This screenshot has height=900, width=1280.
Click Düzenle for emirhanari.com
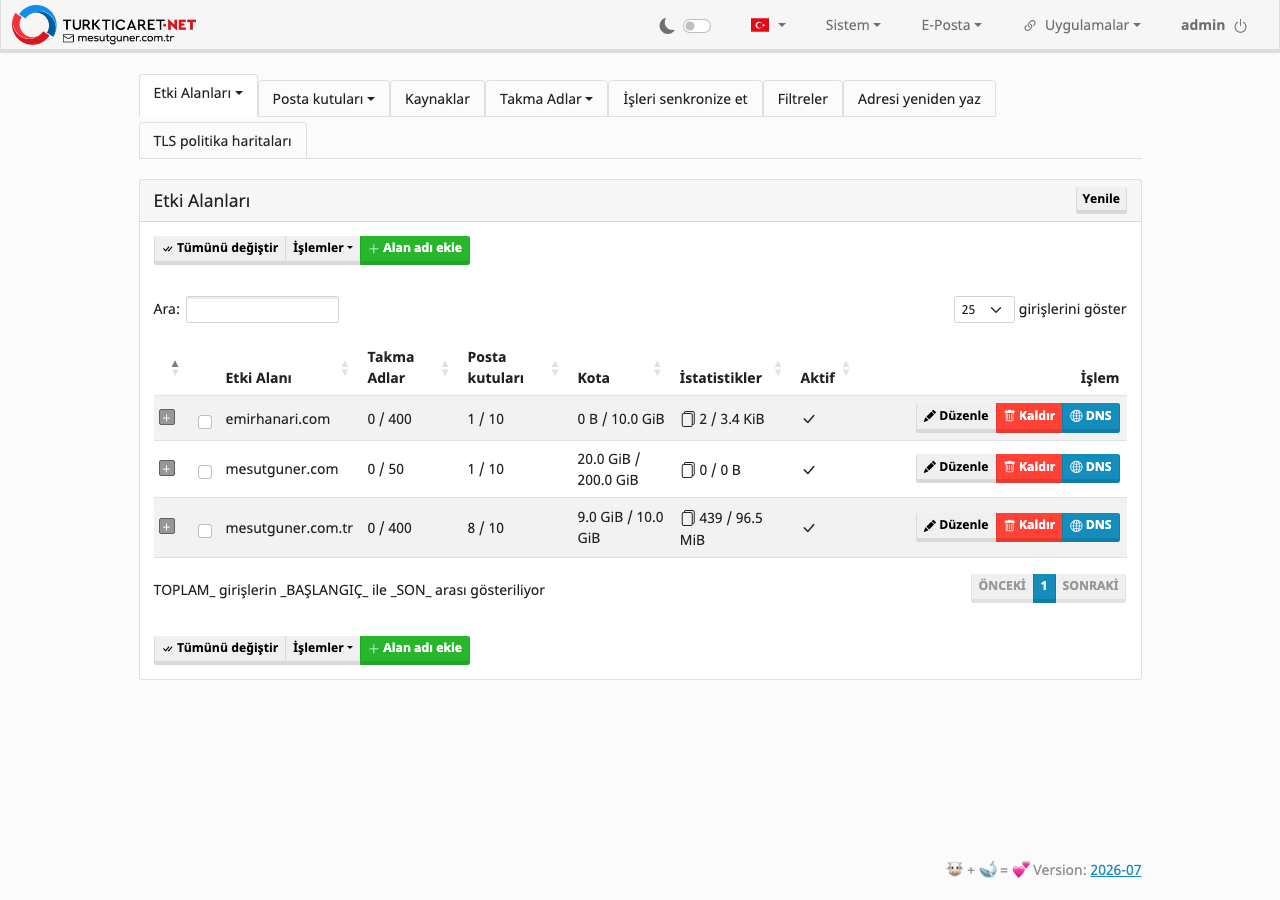956,417
